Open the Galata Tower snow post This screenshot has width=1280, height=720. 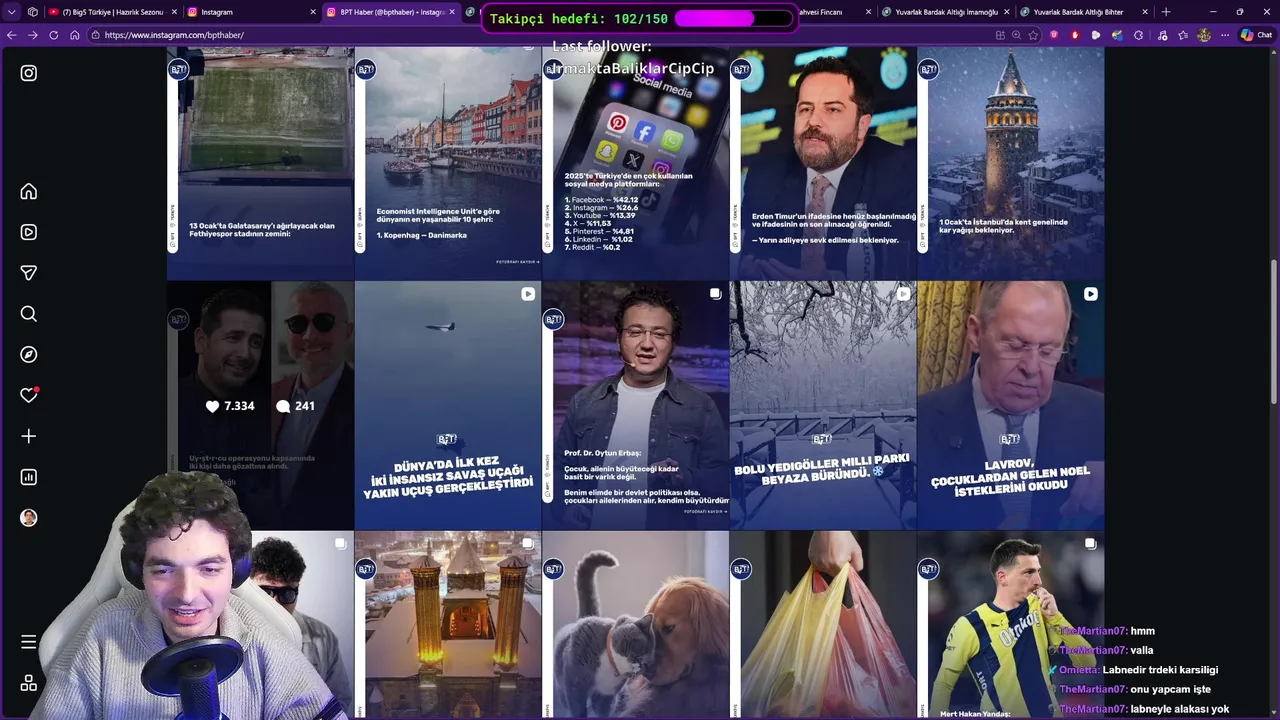pos(1011,163)
